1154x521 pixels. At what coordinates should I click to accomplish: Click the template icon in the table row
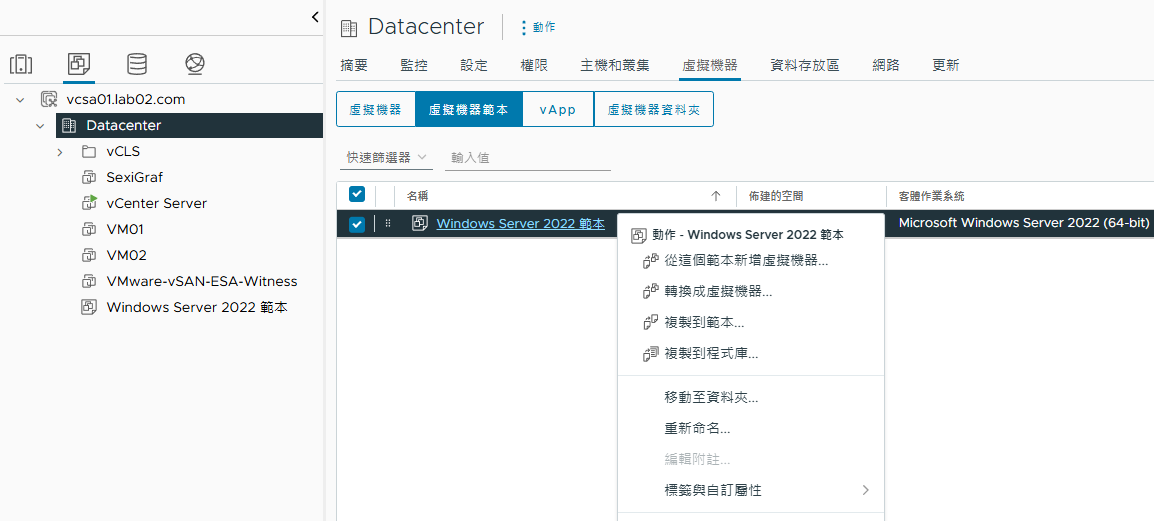click(420, 224)
